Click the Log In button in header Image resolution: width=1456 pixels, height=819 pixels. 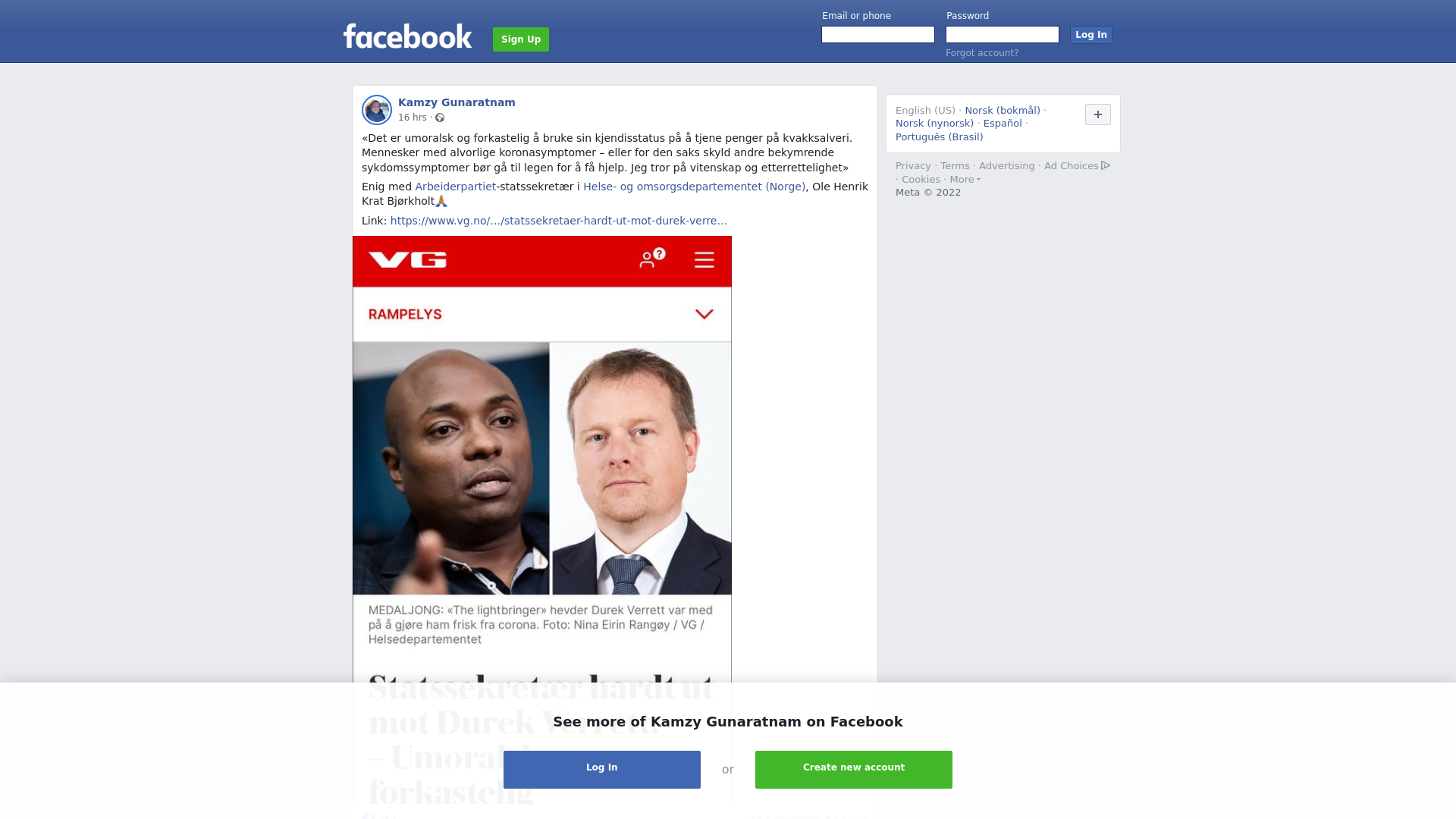click(x=1091, y=35)
